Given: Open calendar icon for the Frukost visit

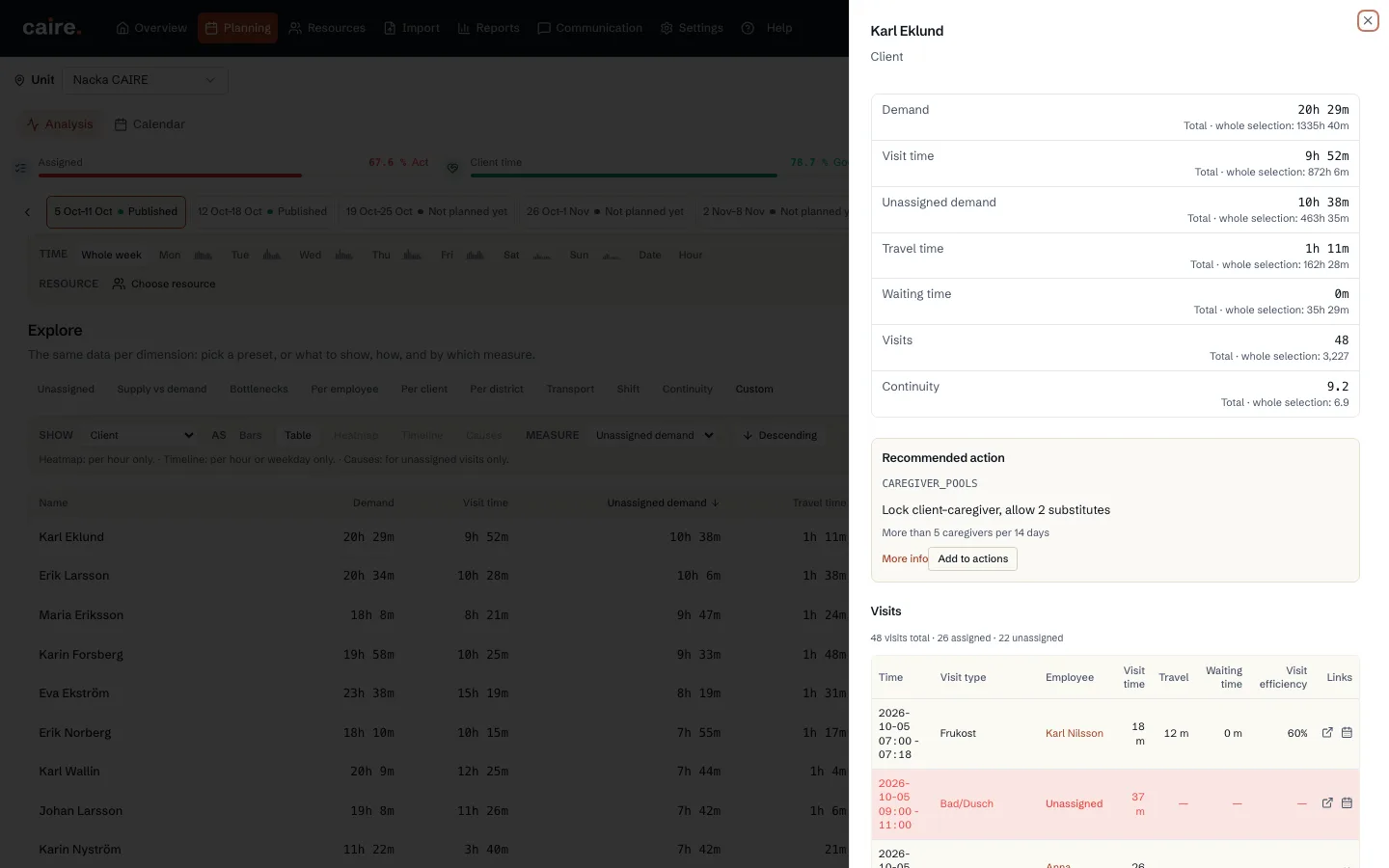Looking at the screenshot, I should [1347, 733].
